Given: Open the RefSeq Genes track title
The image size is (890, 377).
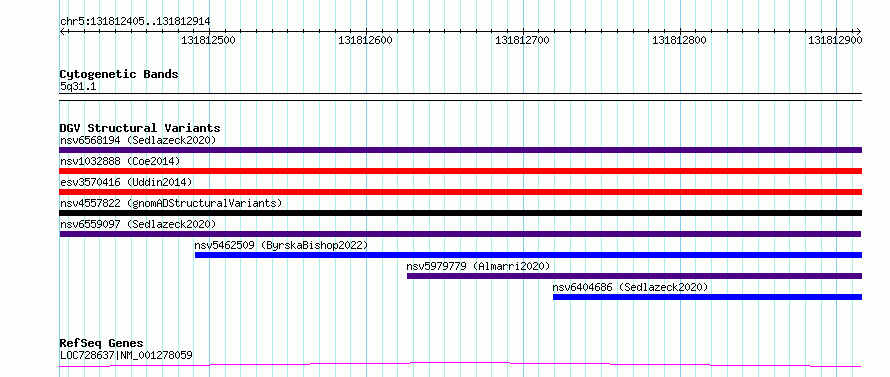Looking at the screenshot, I should [x=102, y=344].
